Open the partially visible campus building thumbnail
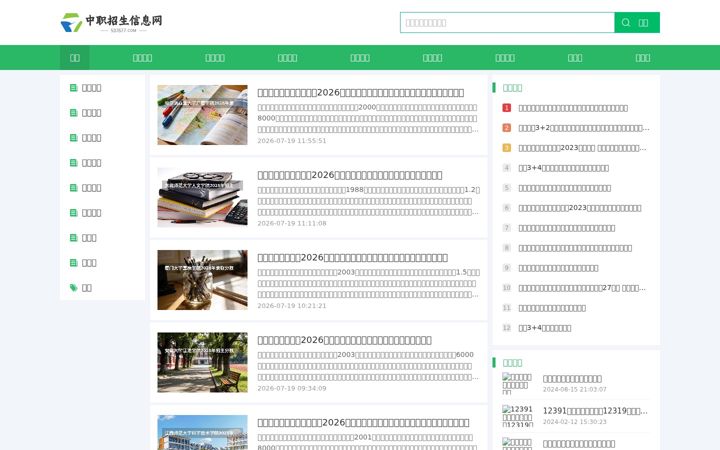 202,433
